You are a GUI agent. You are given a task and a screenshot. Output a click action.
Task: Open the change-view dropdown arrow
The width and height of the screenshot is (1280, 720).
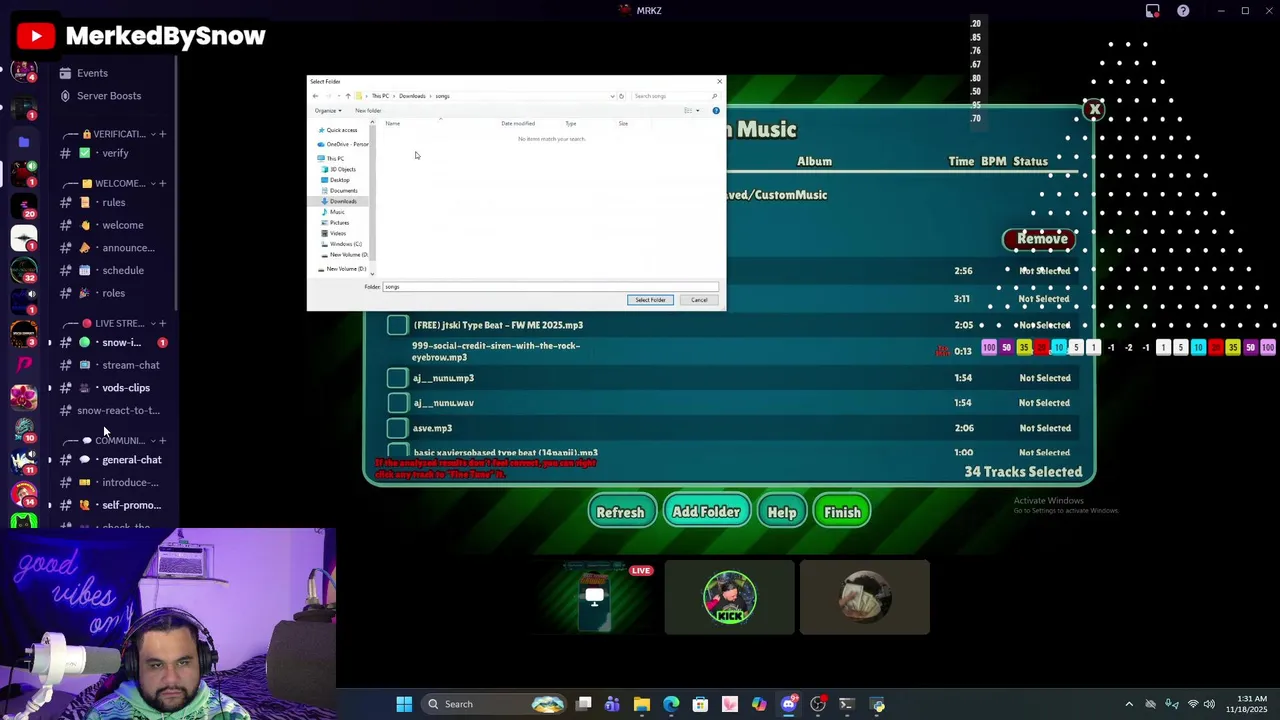pyautogui.click(x=697, y=110)
